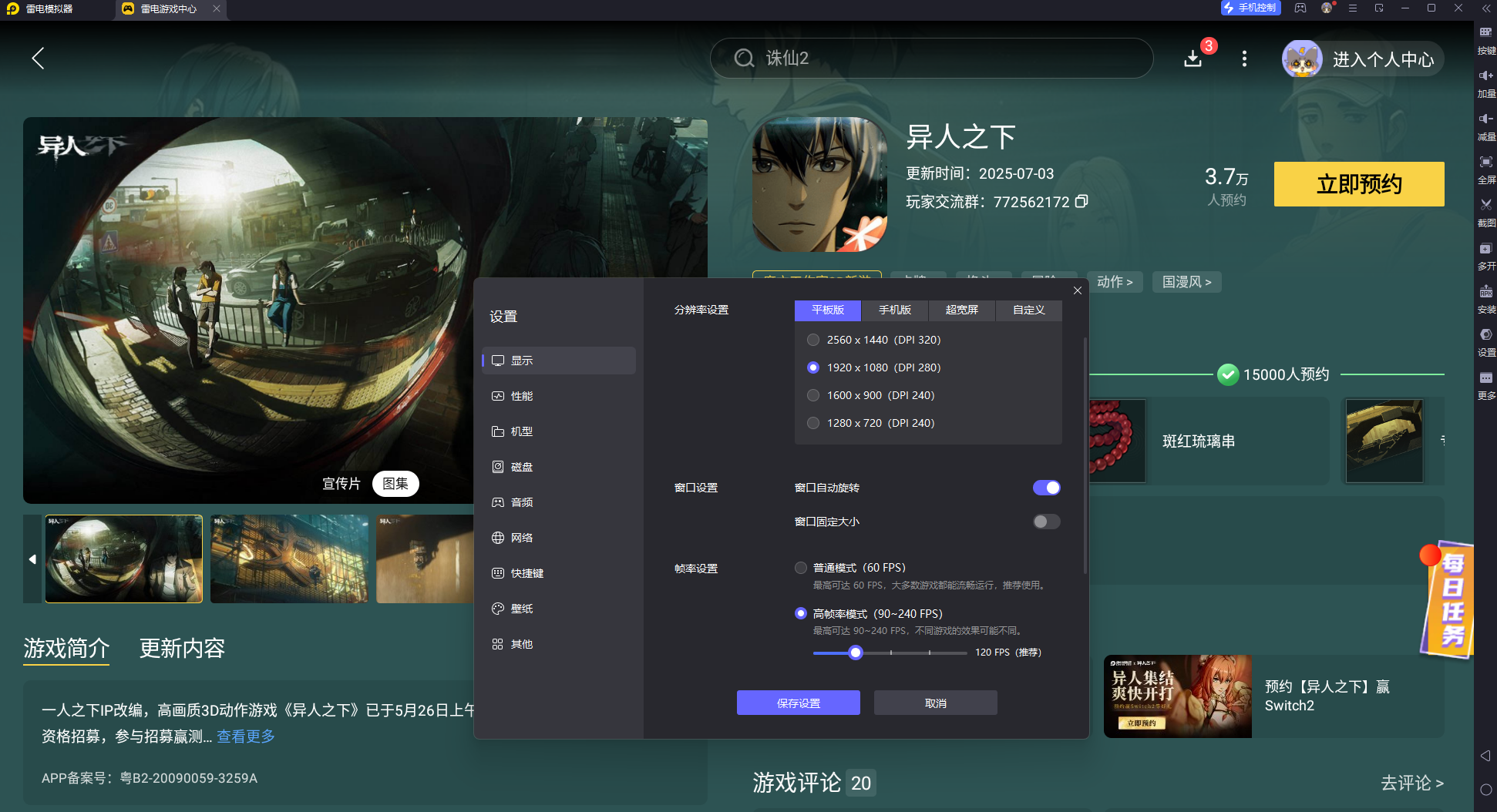Collapse the right sidebar with the double-chevron

1485,8
